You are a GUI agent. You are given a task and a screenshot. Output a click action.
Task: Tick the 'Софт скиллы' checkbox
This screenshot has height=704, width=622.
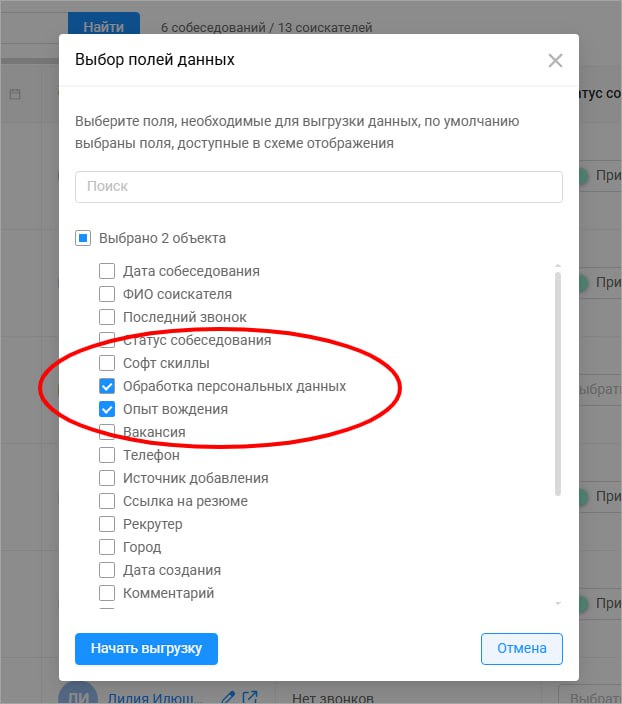pyautogui.click(x=107, y=363)
